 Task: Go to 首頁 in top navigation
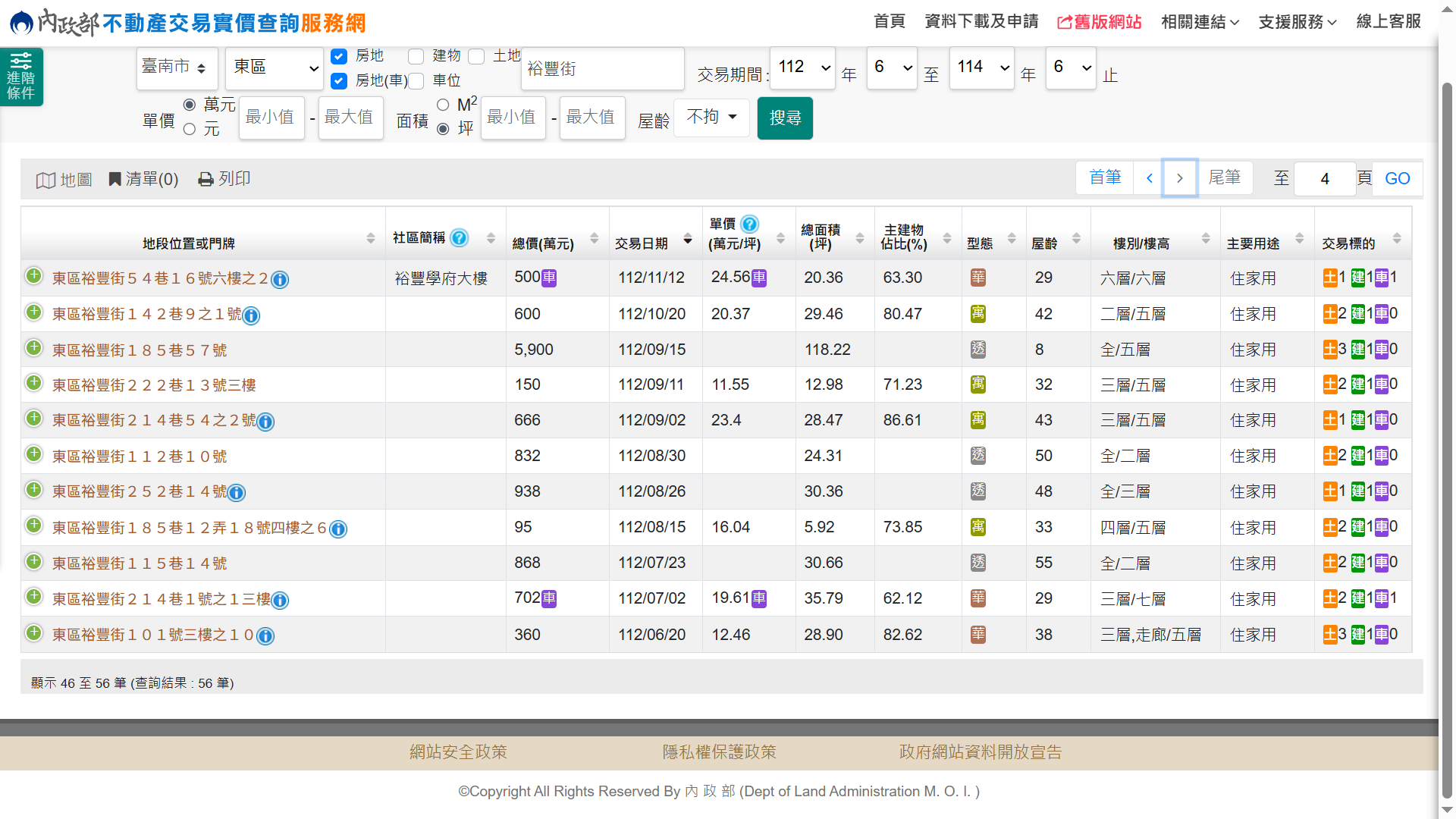click(x=890, y=21)
